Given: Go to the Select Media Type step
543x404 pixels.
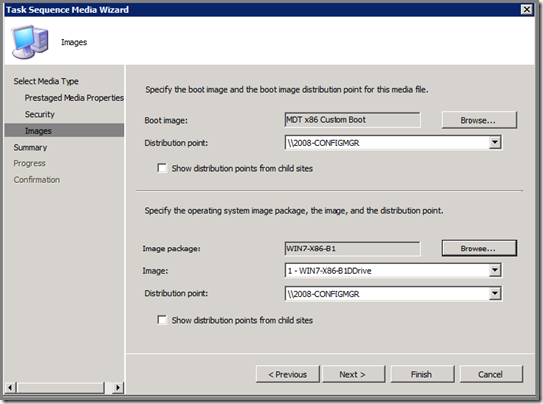Looking at the screenshot, I should (46, 81).
